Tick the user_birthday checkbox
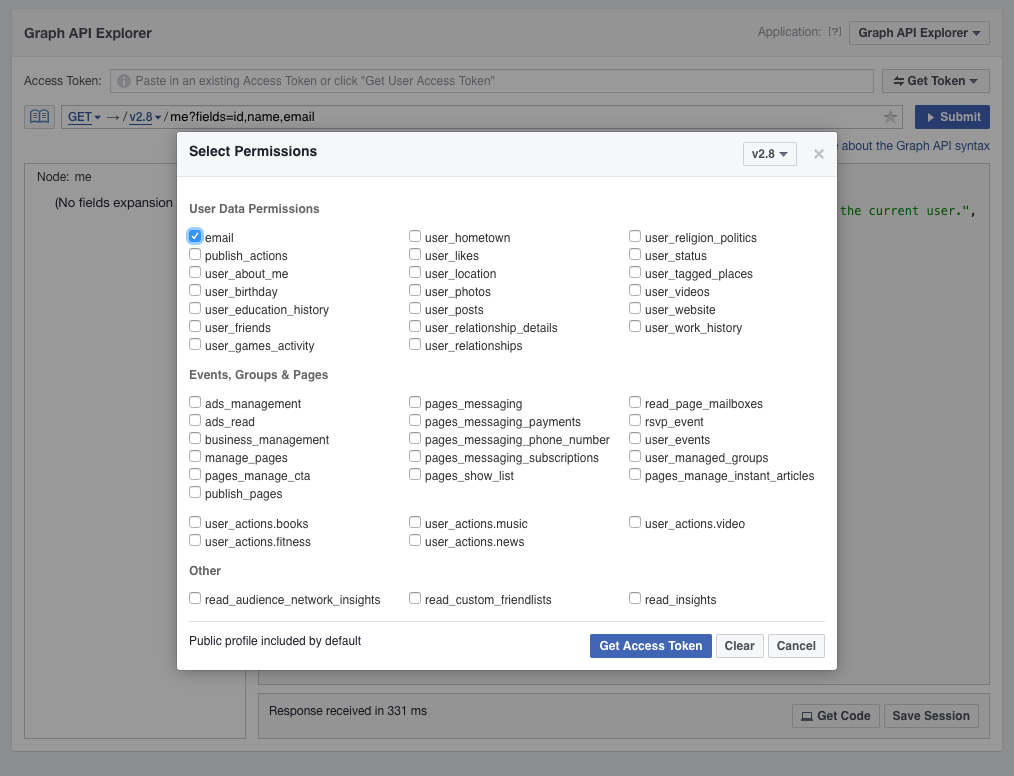The image size is (1014, 776). pos(195,290)
